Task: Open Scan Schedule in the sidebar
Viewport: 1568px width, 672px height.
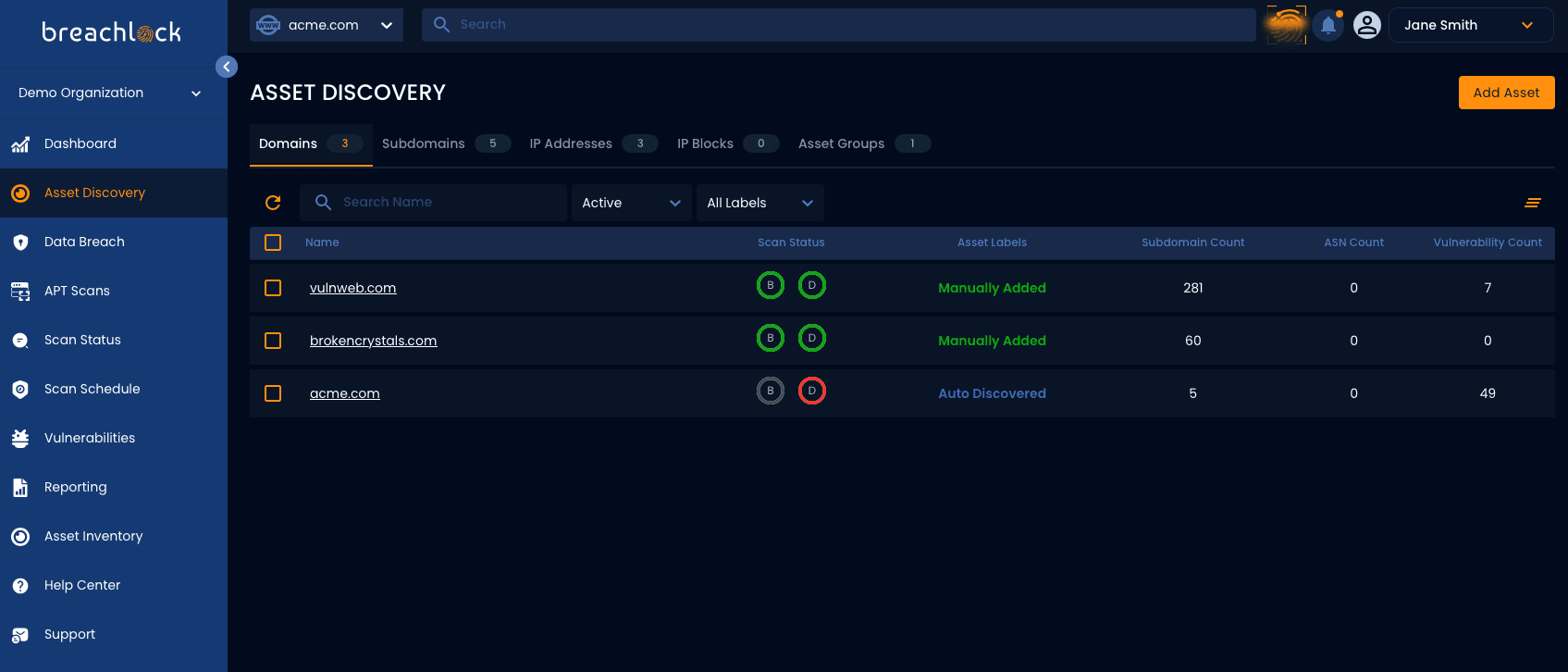Action: pos(114,389)
